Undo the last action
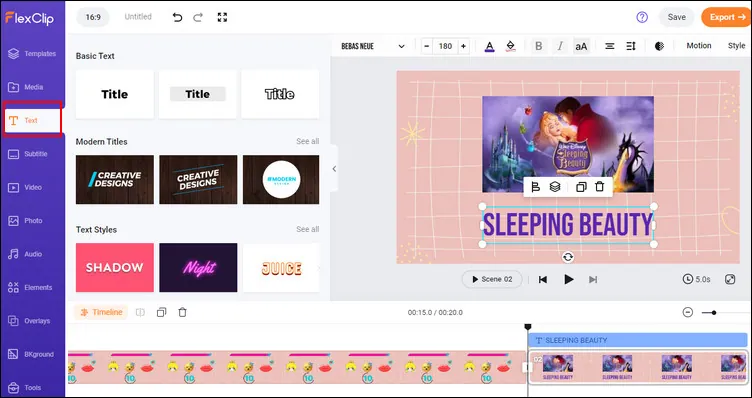The height and width of the screenshot is (398, 752). [x=177, y=17]
